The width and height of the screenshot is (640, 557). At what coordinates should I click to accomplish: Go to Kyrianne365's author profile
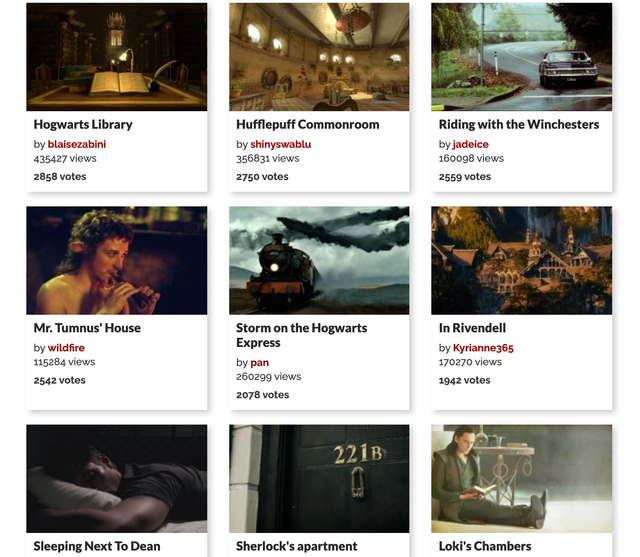click(x=483, y=348)
